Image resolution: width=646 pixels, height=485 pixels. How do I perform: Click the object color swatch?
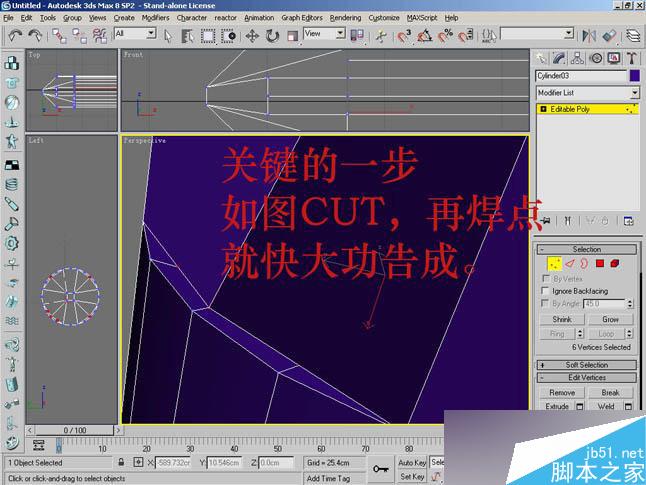[634, 75]
